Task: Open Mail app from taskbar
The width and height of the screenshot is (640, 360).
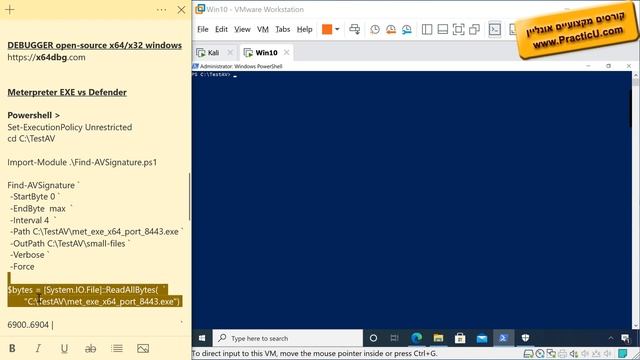Action: (x=482, y=338)
